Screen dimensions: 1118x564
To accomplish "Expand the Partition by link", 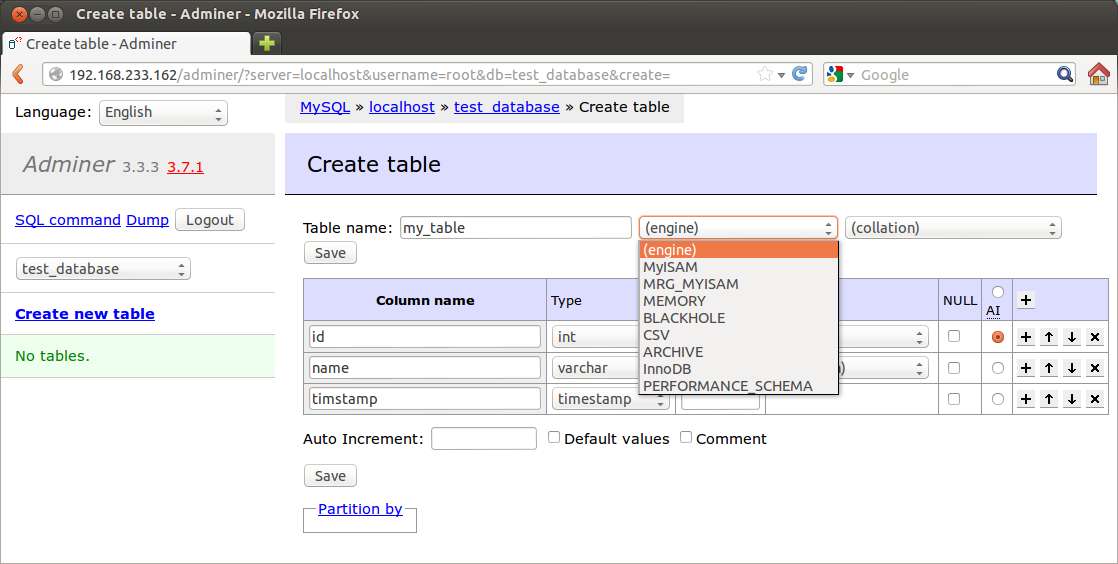I will click(360, 508).
